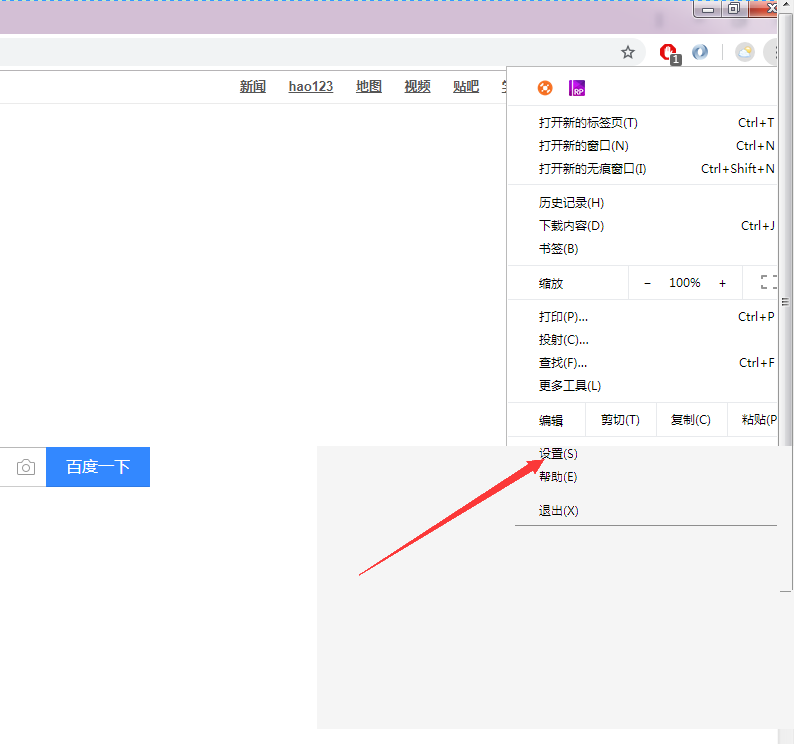Open History (历史记录) submenu
The image size is (794, 744).
pos(643,203)
